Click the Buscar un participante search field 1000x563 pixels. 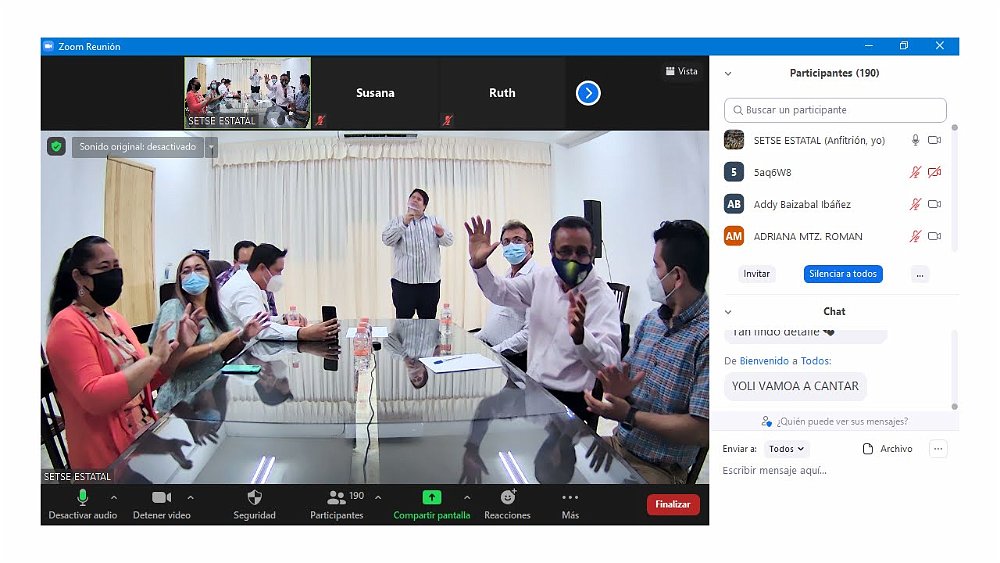tap(835, 110)
